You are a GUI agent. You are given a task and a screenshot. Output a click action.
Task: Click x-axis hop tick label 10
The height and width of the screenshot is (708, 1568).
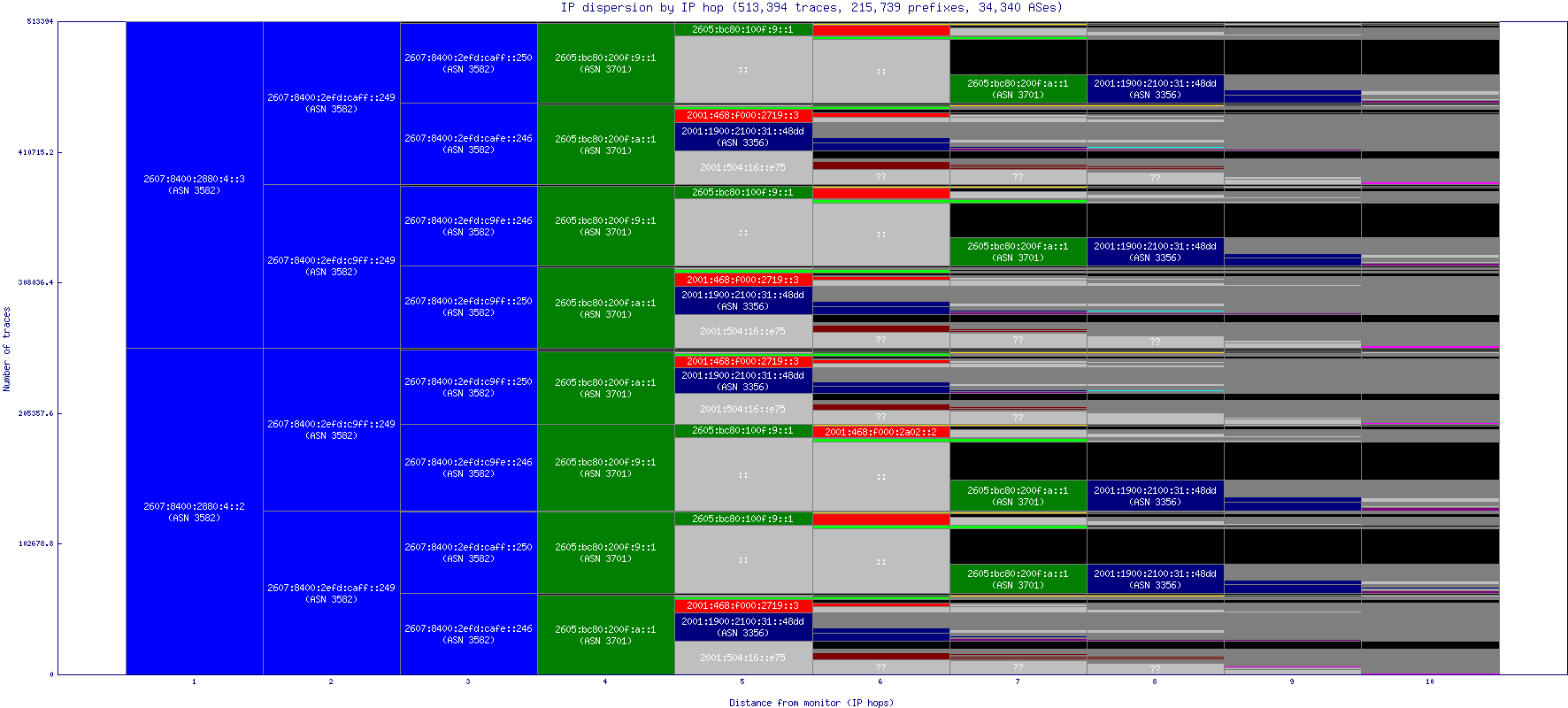1430,681
